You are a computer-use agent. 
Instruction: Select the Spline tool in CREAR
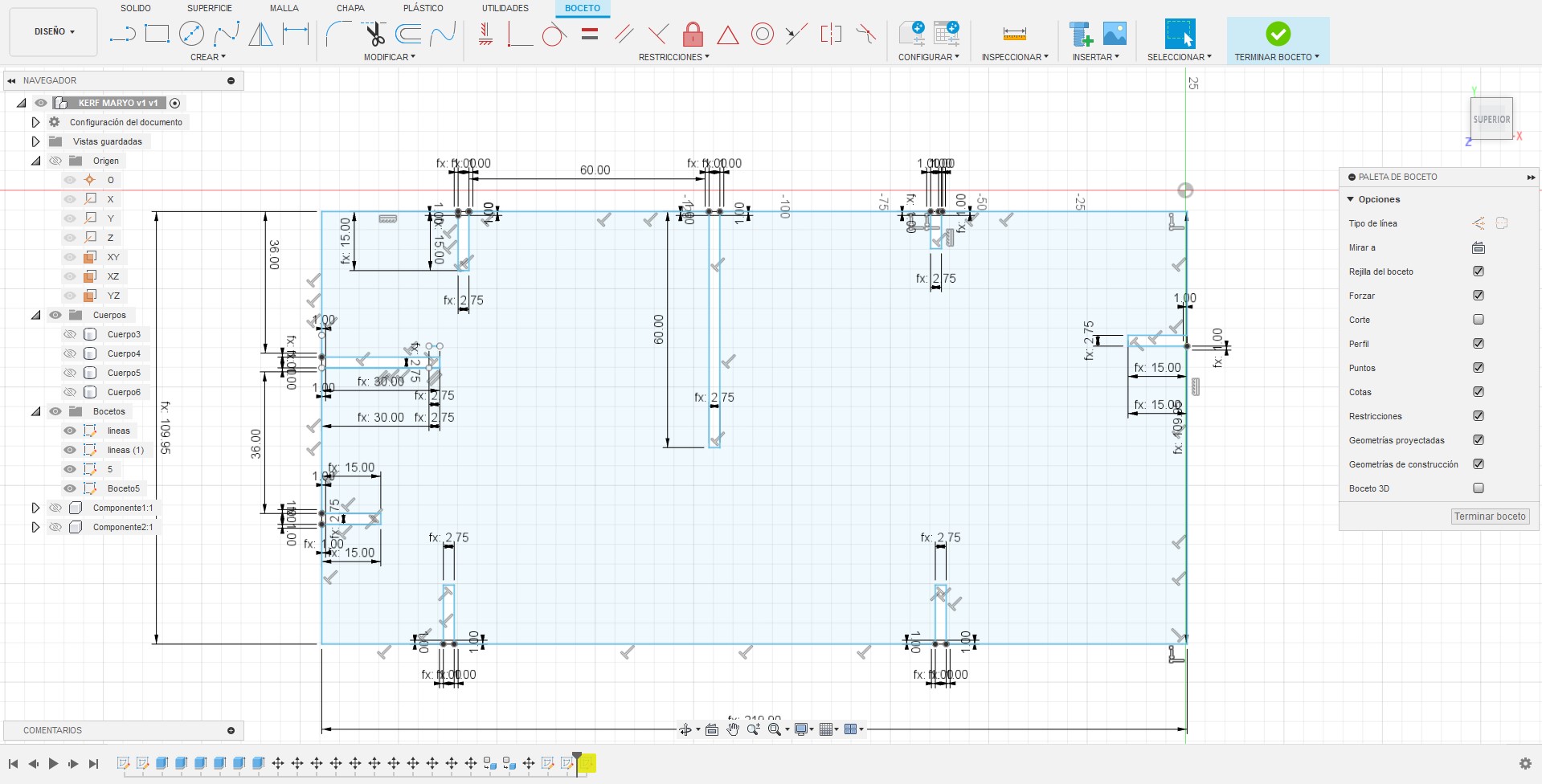tap(227, 34)
